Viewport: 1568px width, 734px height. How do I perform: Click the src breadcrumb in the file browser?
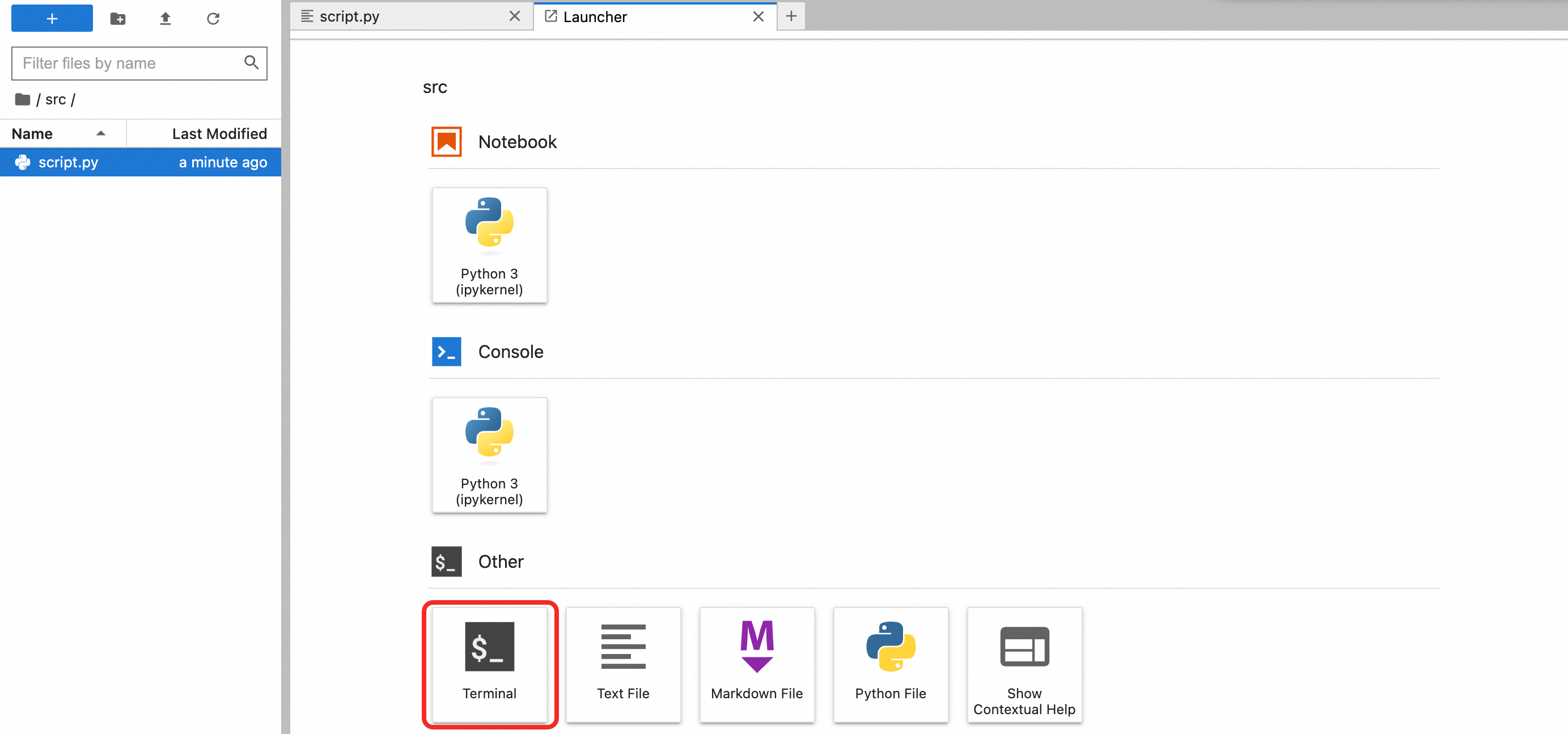coord(56,99)
